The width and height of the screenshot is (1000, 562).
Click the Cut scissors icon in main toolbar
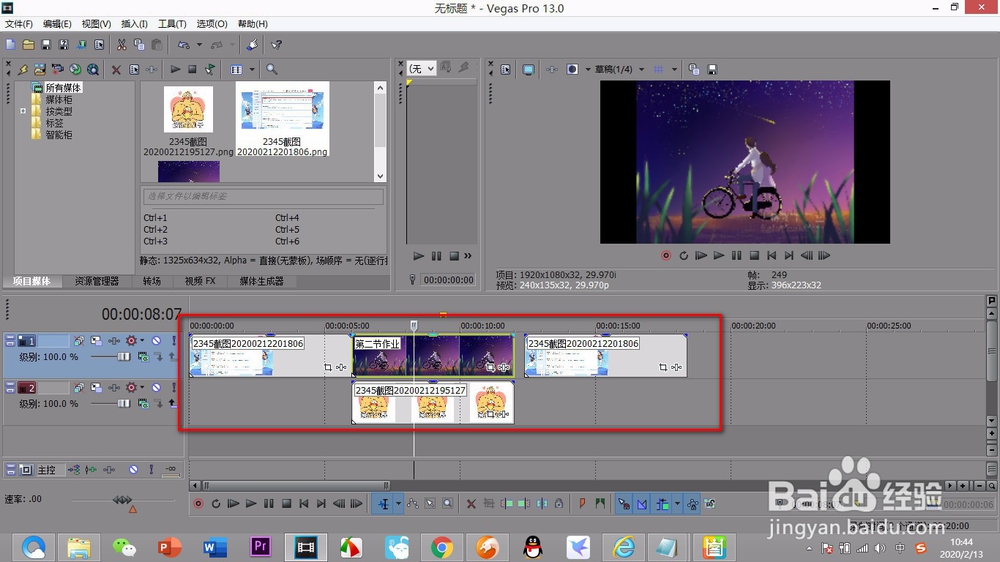point(121,45)
